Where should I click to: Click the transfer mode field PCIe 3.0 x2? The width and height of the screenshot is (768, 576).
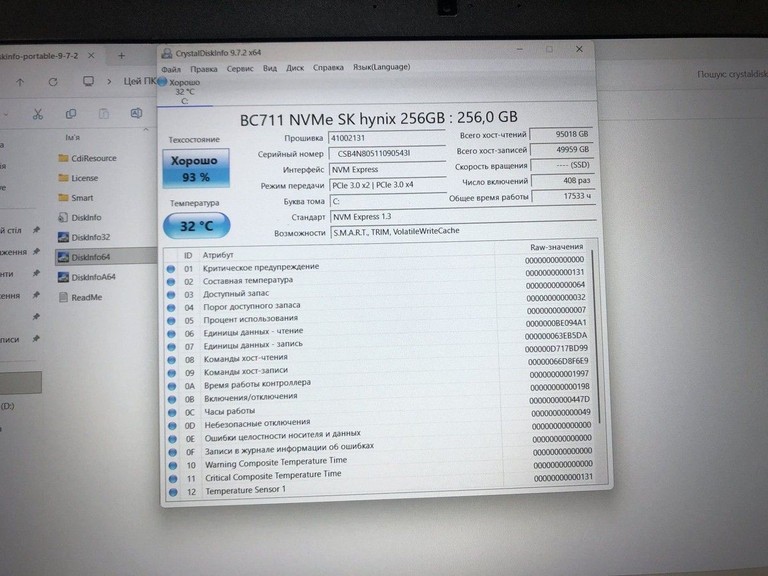tap(388, 185)
